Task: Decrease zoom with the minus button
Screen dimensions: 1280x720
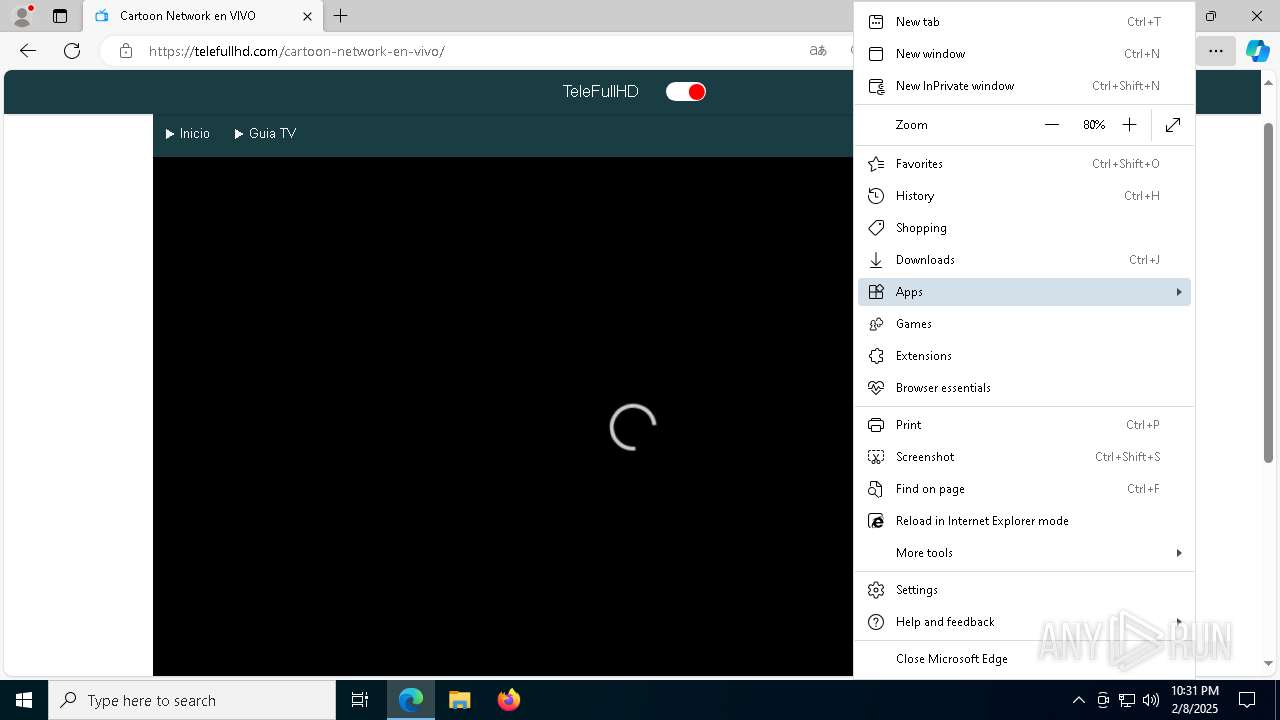Action: pos(1051,125)
